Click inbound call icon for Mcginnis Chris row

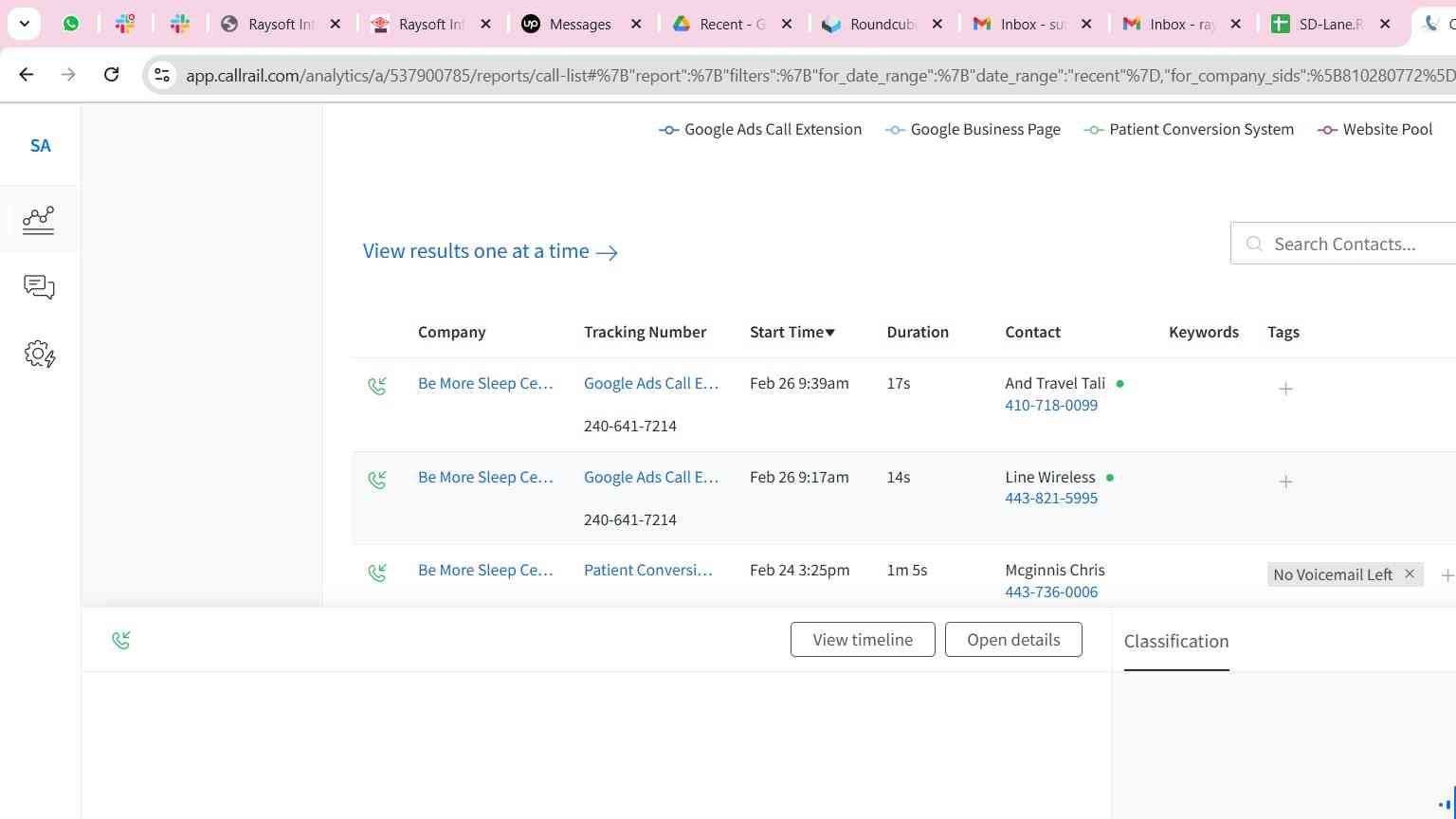pos(377,573)
